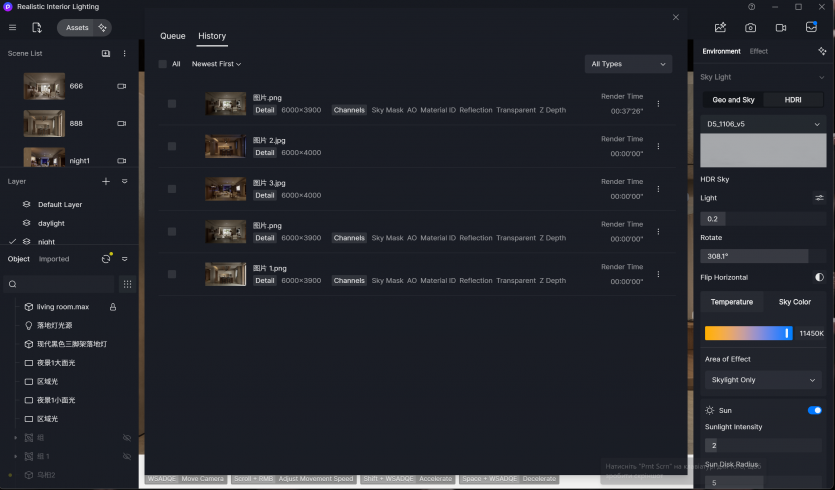Expand the D5_1106_v5 HDRI dropdown

(x=762, y=124)
